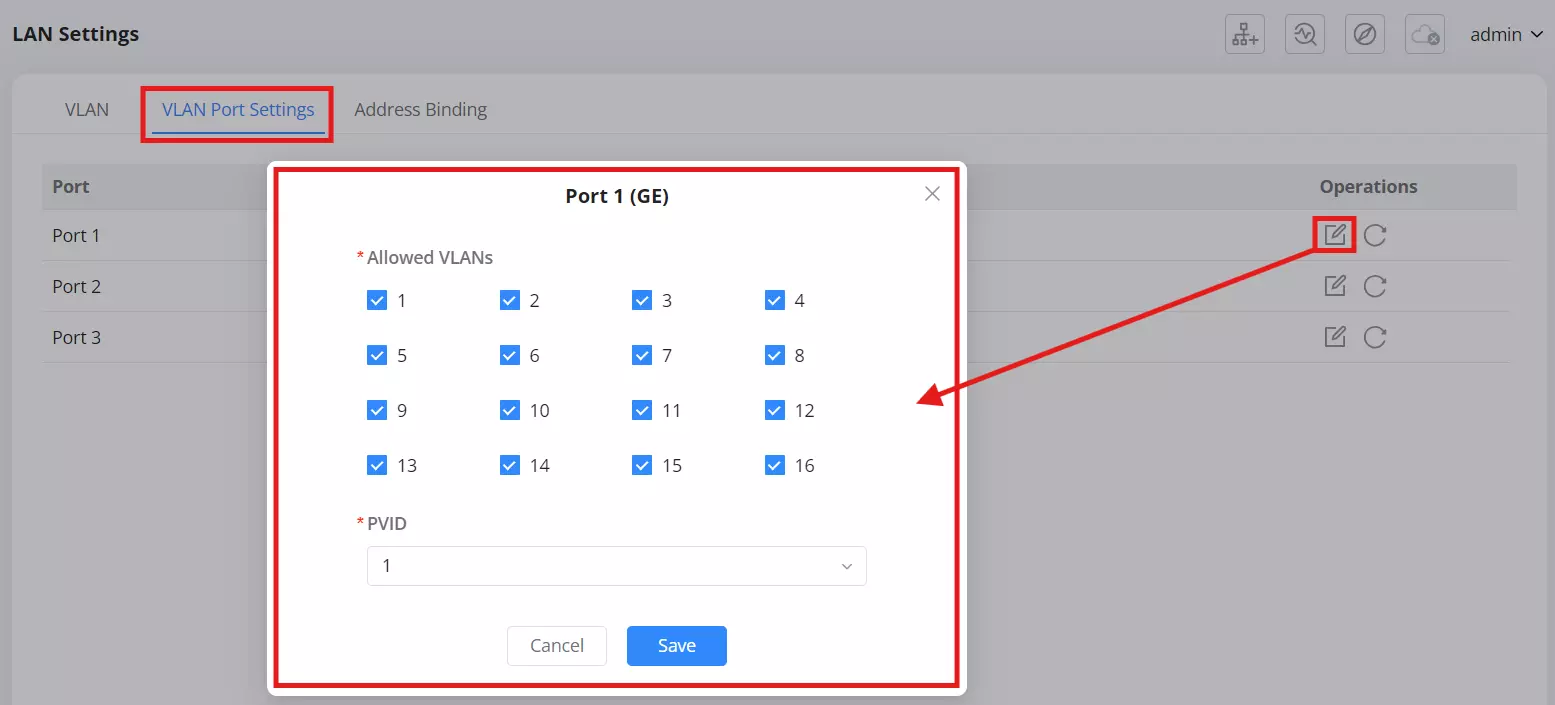
Task: Click the Port 3 row label
Action: pos(77,337)
